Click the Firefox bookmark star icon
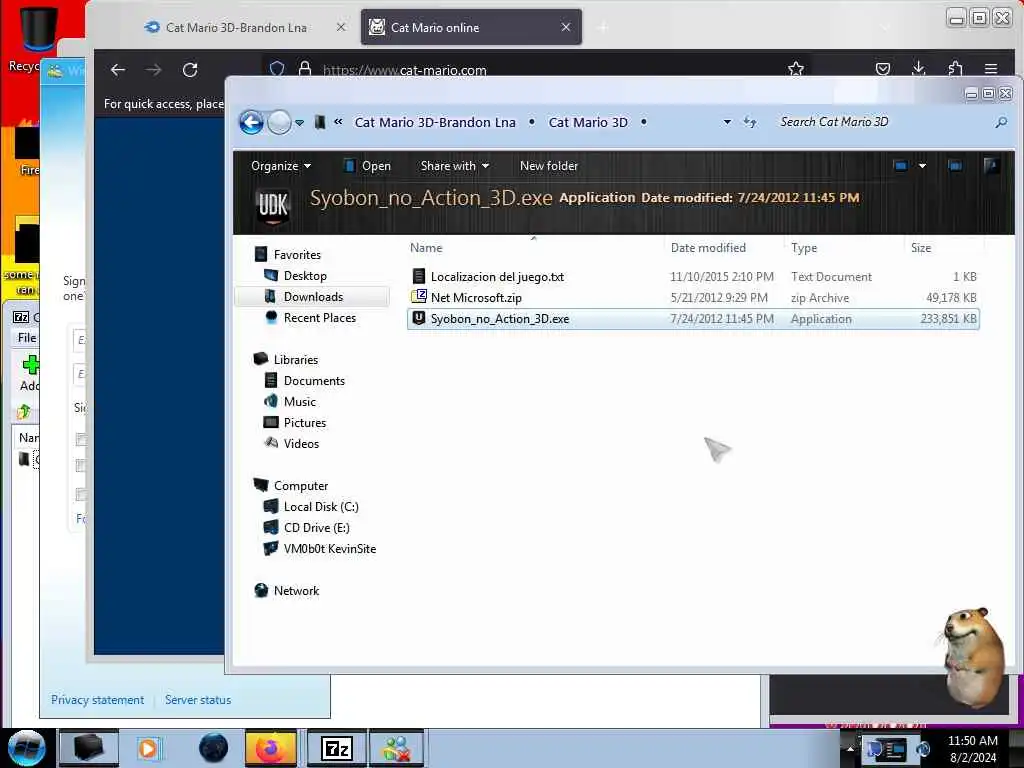Viewport: 1024px width, 768px height. point(795,69)
